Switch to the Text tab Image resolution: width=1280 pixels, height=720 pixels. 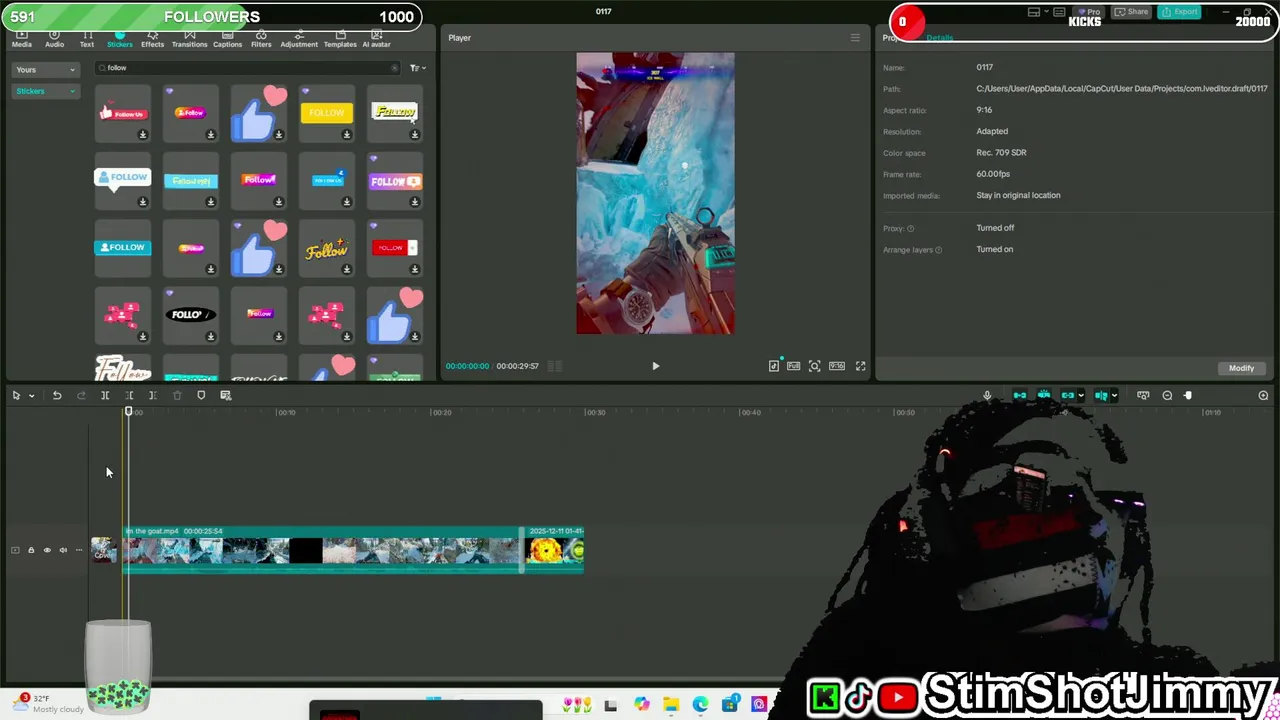coord(87,40)
